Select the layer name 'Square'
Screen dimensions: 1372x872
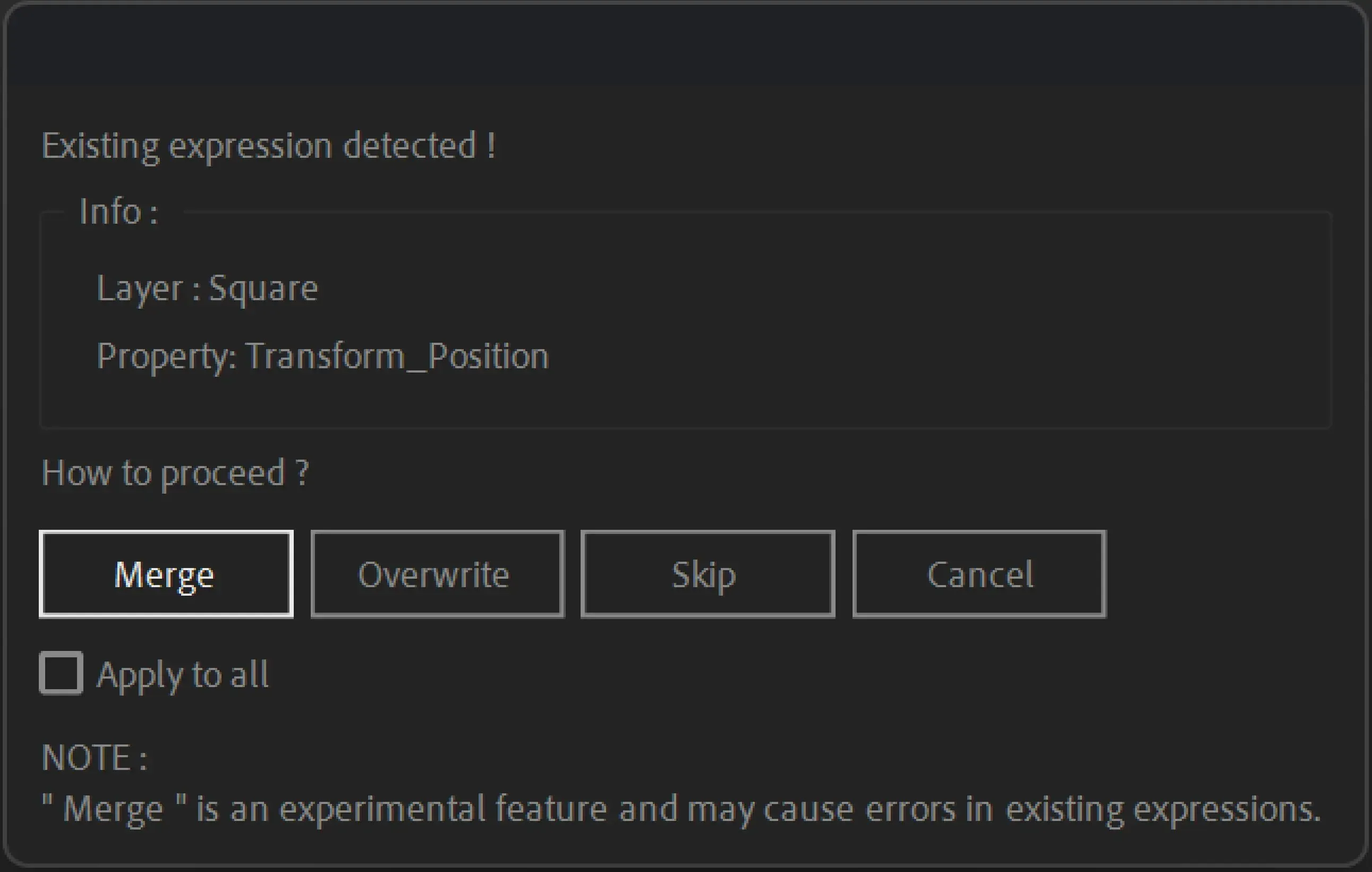264,289
